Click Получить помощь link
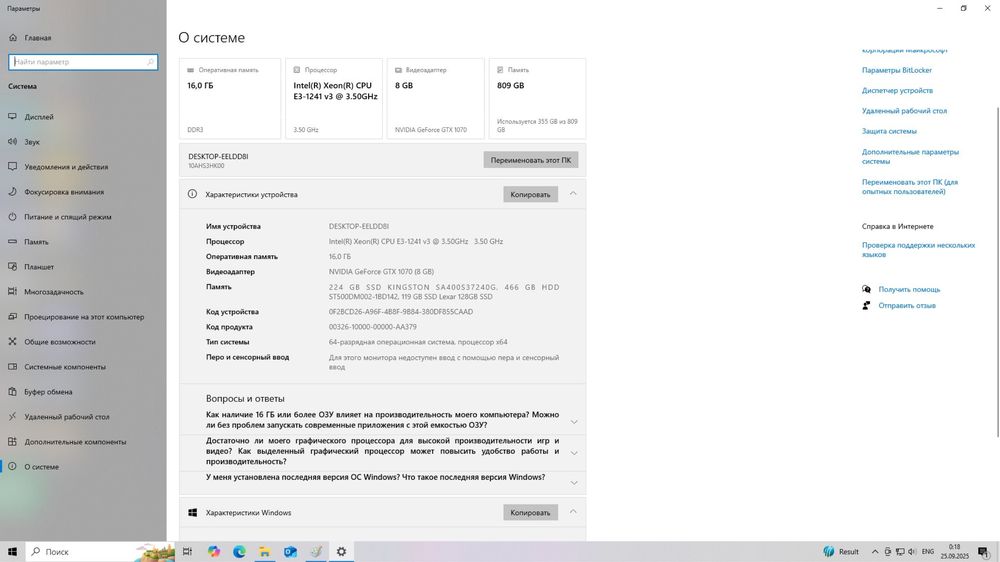1000x562 pixels. [x=909, y=290]
